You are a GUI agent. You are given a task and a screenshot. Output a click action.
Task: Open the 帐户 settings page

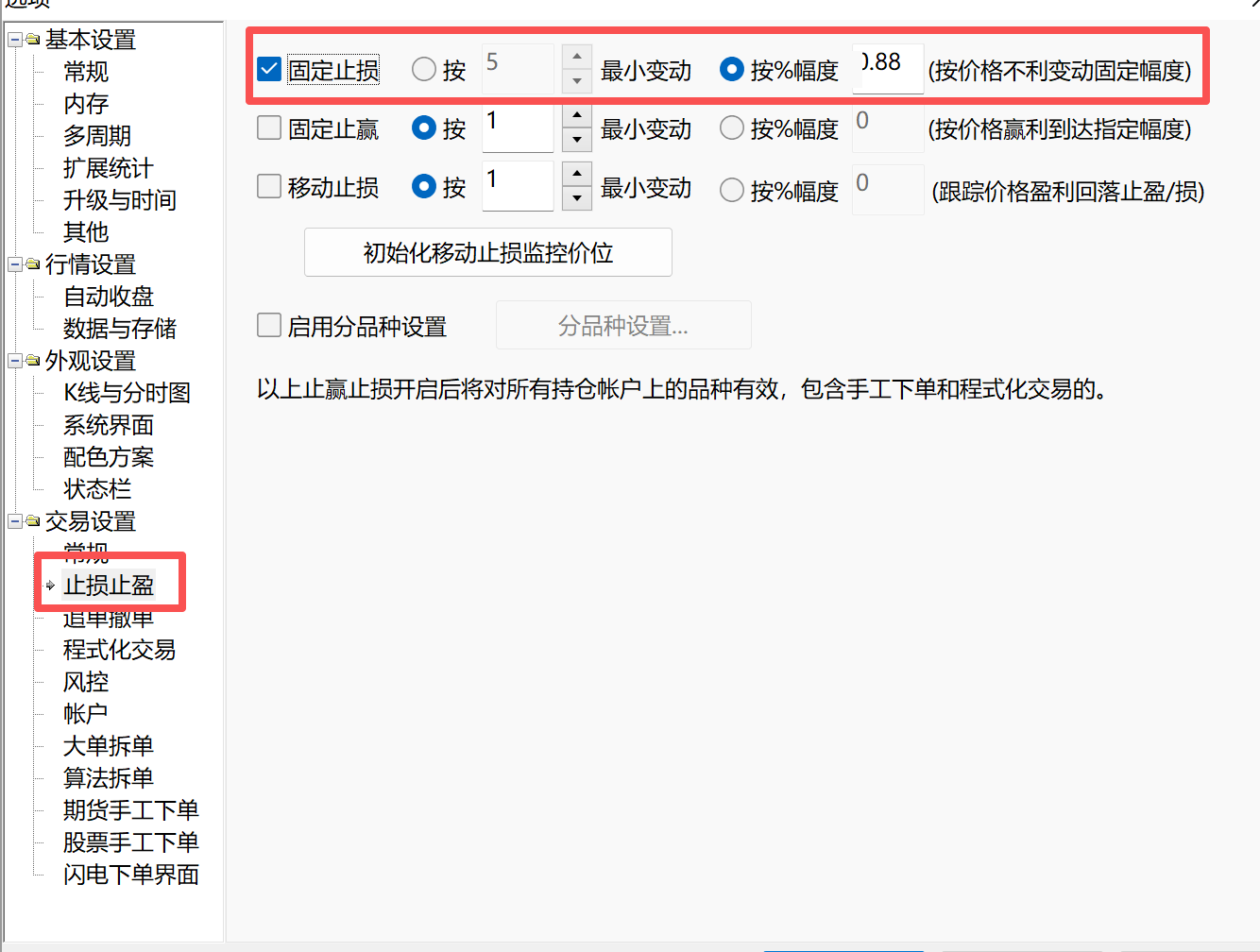click(x=86, y=714)
